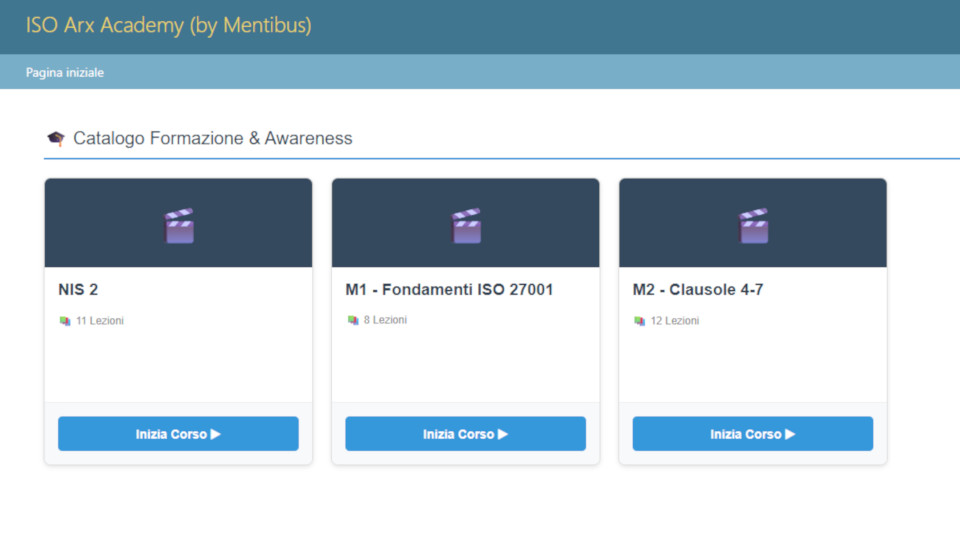This screenshot has height=542, width=960.
Task: Click the clapperboard icon on M2 Clausole card
Action: click(752, 226)
